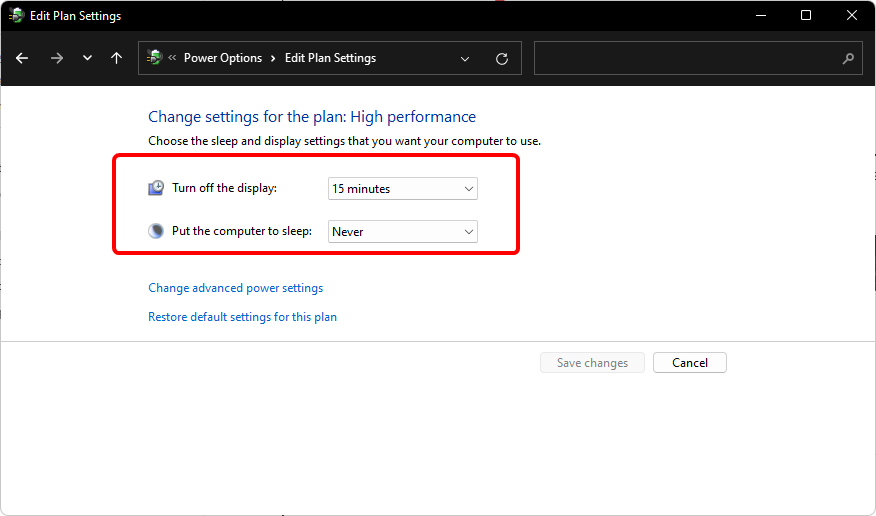This screenshot has height=516, width=876.
Task: Focus the Control Panel search box
Action: [698, 58]
